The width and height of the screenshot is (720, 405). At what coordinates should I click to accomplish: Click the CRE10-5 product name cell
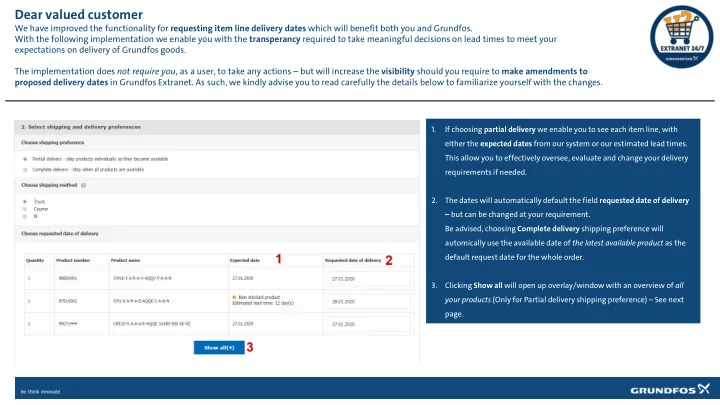[152, 324]
